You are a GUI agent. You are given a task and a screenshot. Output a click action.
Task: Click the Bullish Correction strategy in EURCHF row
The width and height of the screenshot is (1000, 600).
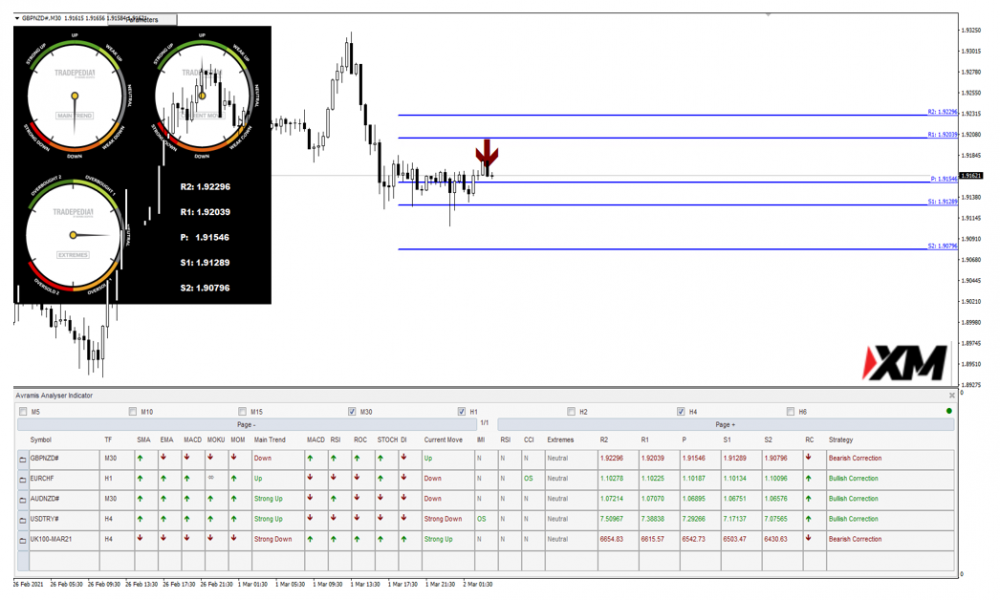pyautogui.click(x=853, y=479)
